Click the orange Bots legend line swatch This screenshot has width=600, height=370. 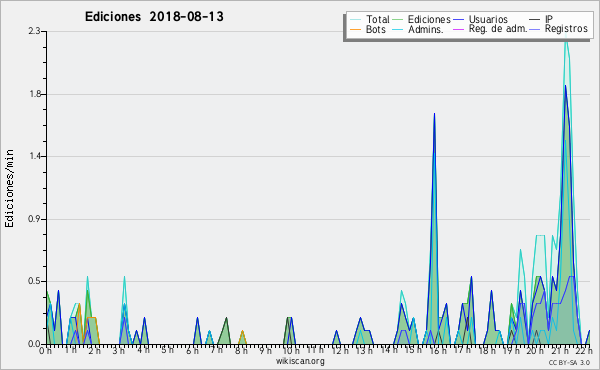pyautogui.click(x=355, y=29)
